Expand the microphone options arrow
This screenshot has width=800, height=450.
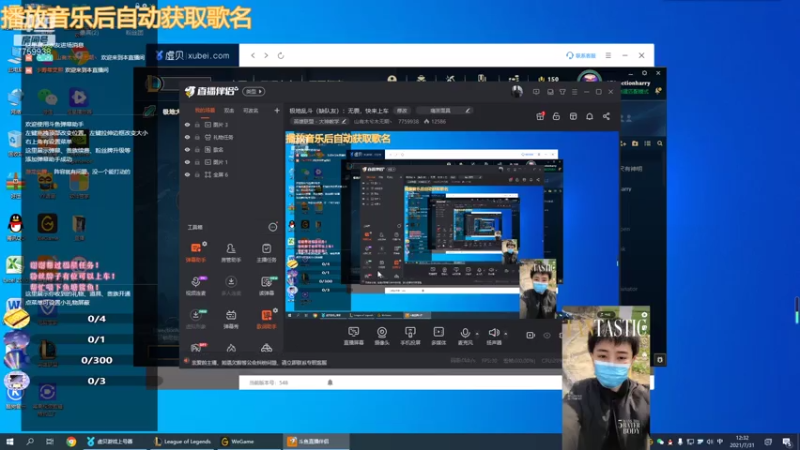[477, 334]
